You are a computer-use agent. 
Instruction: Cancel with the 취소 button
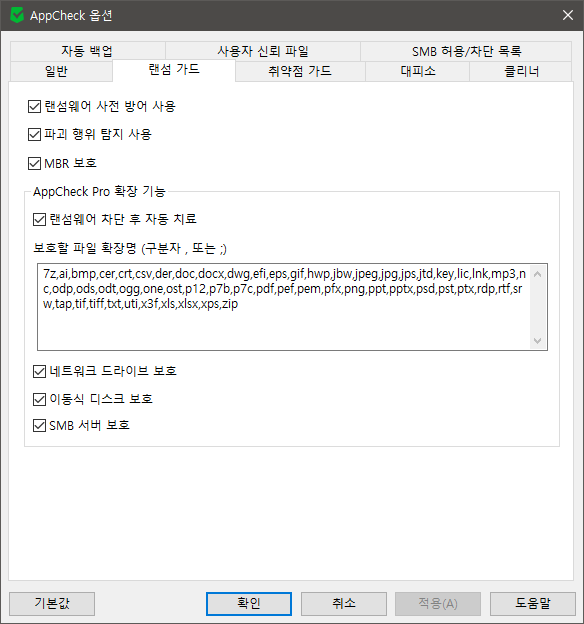(x=344, y=604)
